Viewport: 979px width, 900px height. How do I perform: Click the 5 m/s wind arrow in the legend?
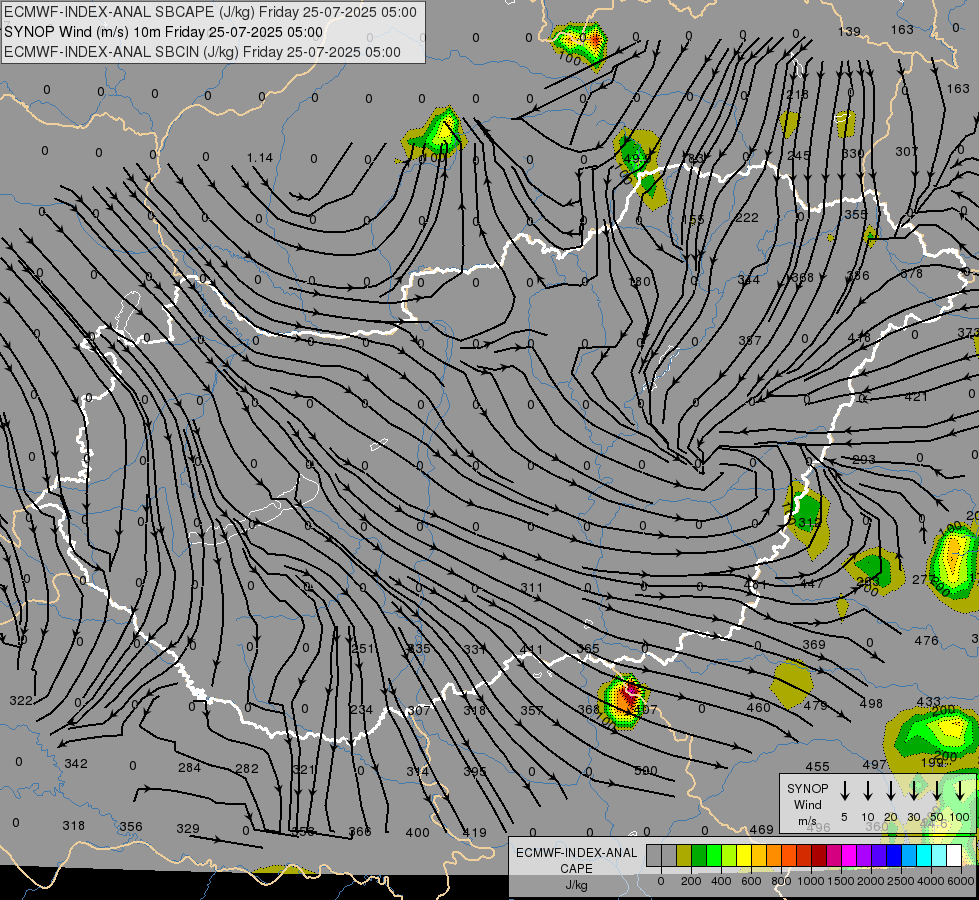844,790
